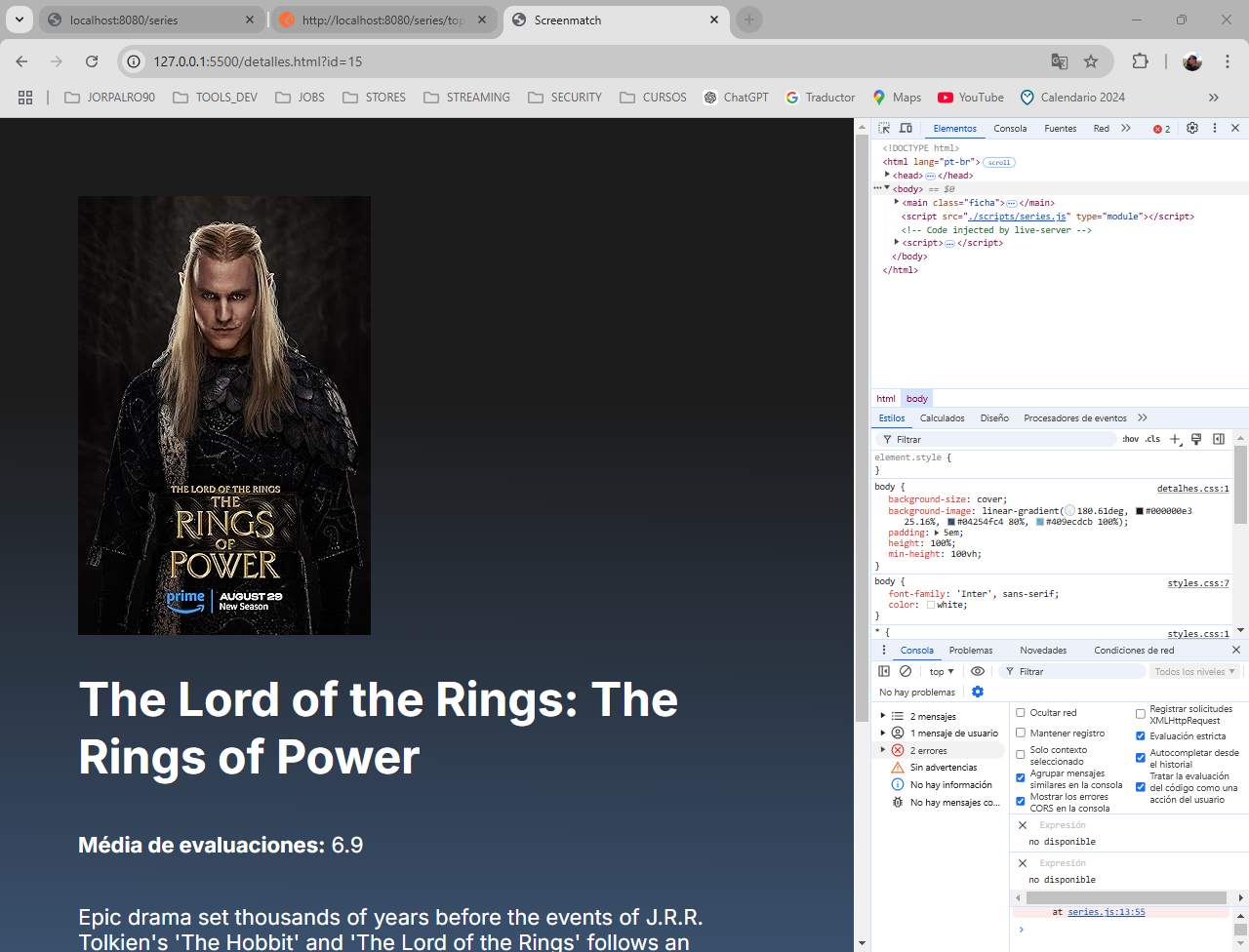Collapse the body element node

887,188
